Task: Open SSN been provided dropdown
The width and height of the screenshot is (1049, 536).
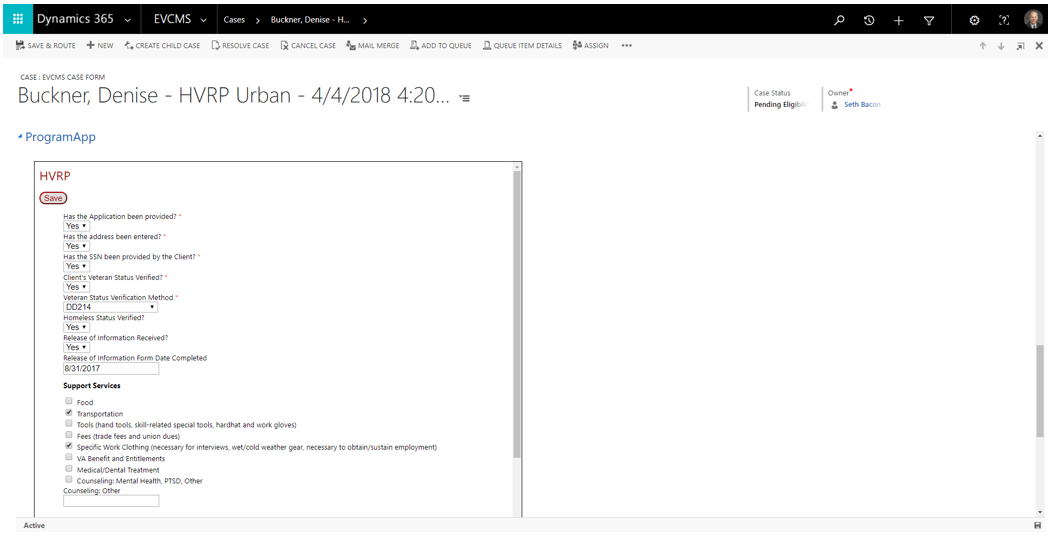Action: 76,266
